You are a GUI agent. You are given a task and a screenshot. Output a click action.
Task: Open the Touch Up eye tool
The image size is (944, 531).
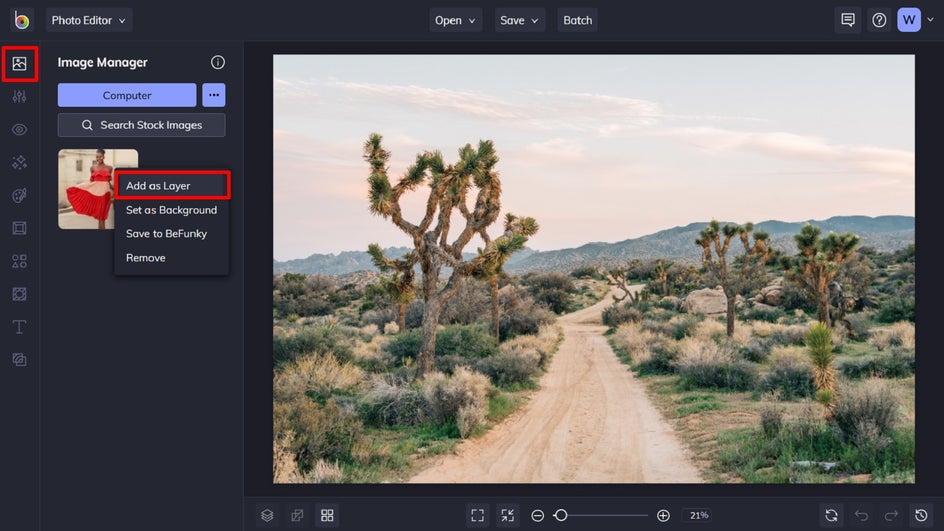click(19, 129)
